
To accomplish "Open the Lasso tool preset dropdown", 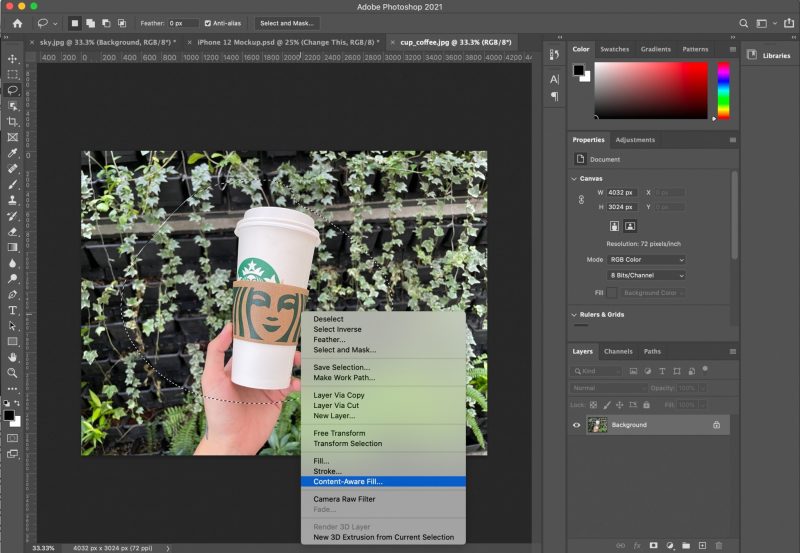I will tap(55, 23).
